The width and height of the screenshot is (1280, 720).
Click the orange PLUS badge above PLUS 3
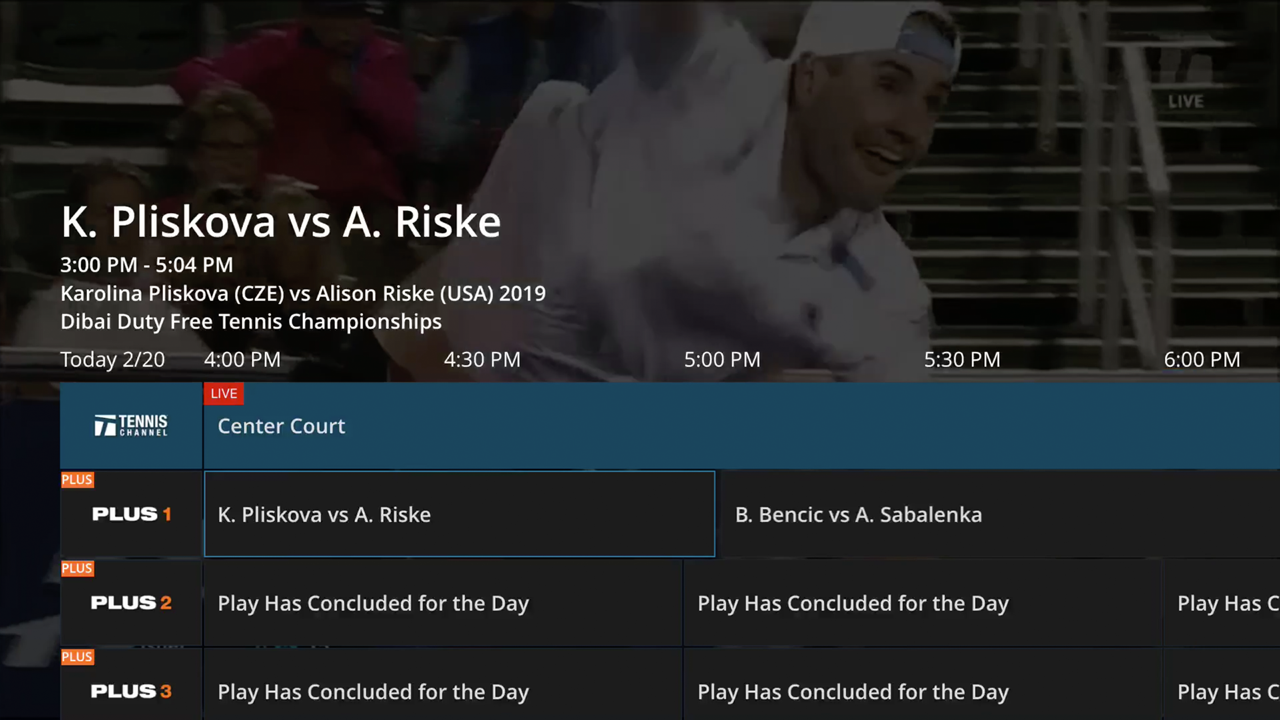pyautogui.click(x=77, y=656)
